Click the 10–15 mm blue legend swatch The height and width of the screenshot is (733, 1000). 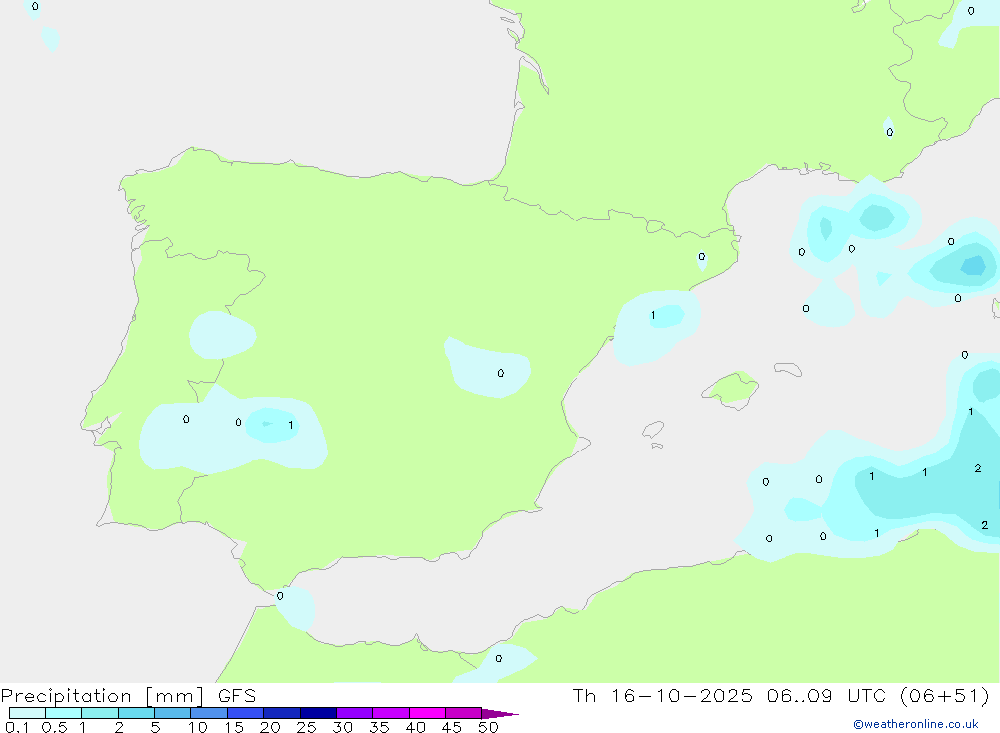coord(209,713)
